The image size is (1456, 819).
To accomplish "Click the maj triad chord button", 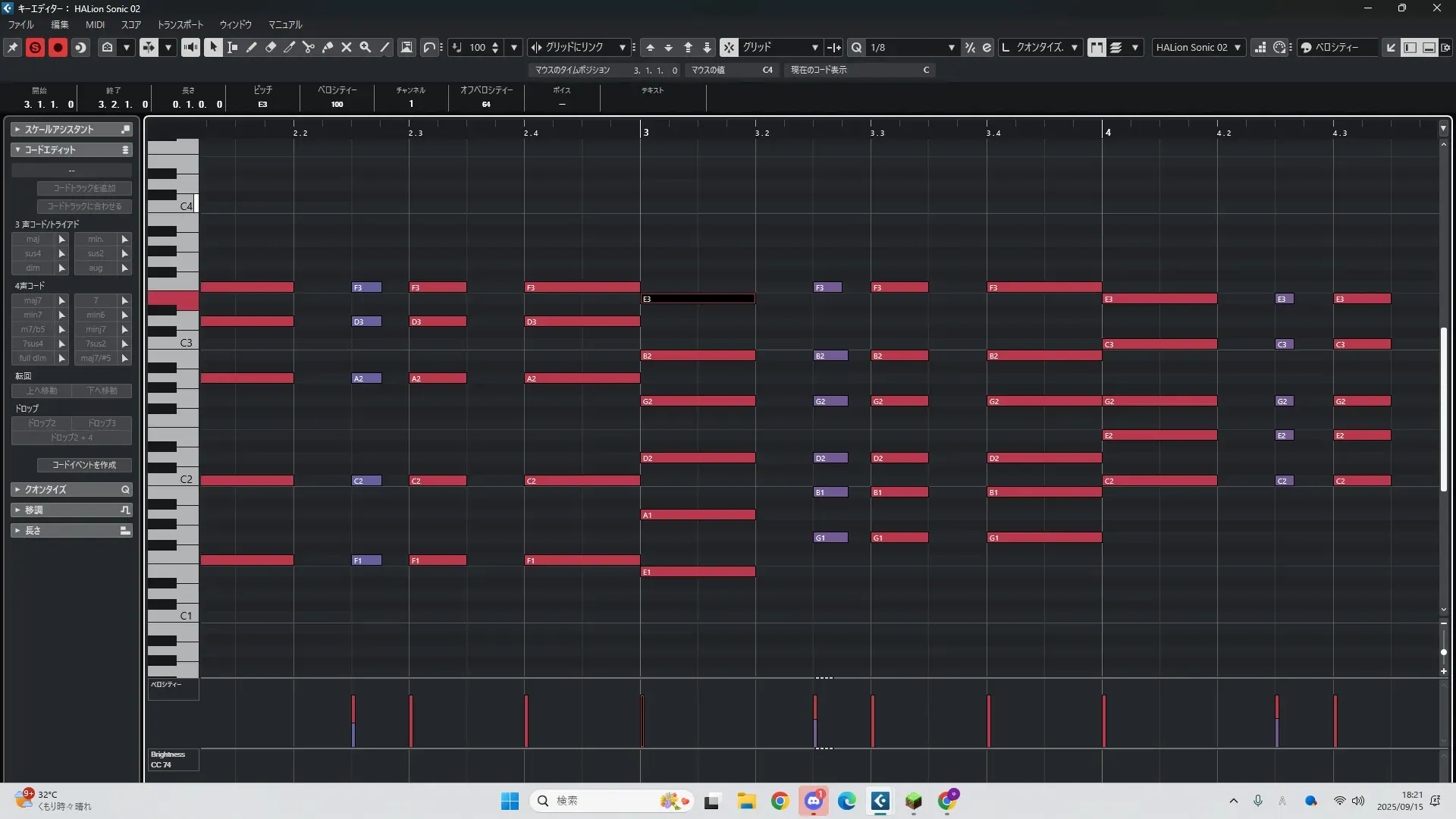I will (x=33, y=239).
